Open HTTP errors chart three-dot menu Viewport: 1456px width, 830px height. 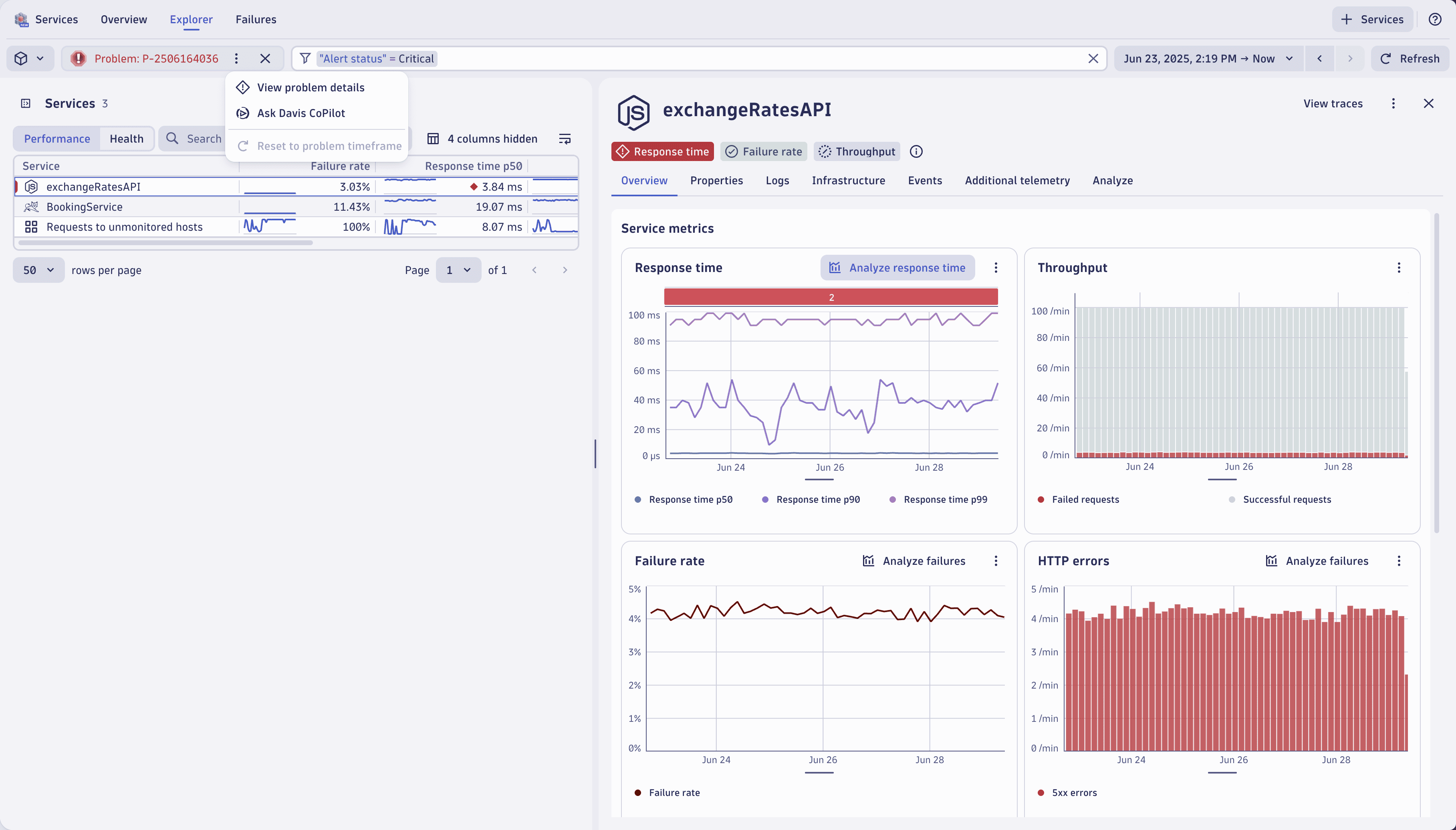[1398, 560]
